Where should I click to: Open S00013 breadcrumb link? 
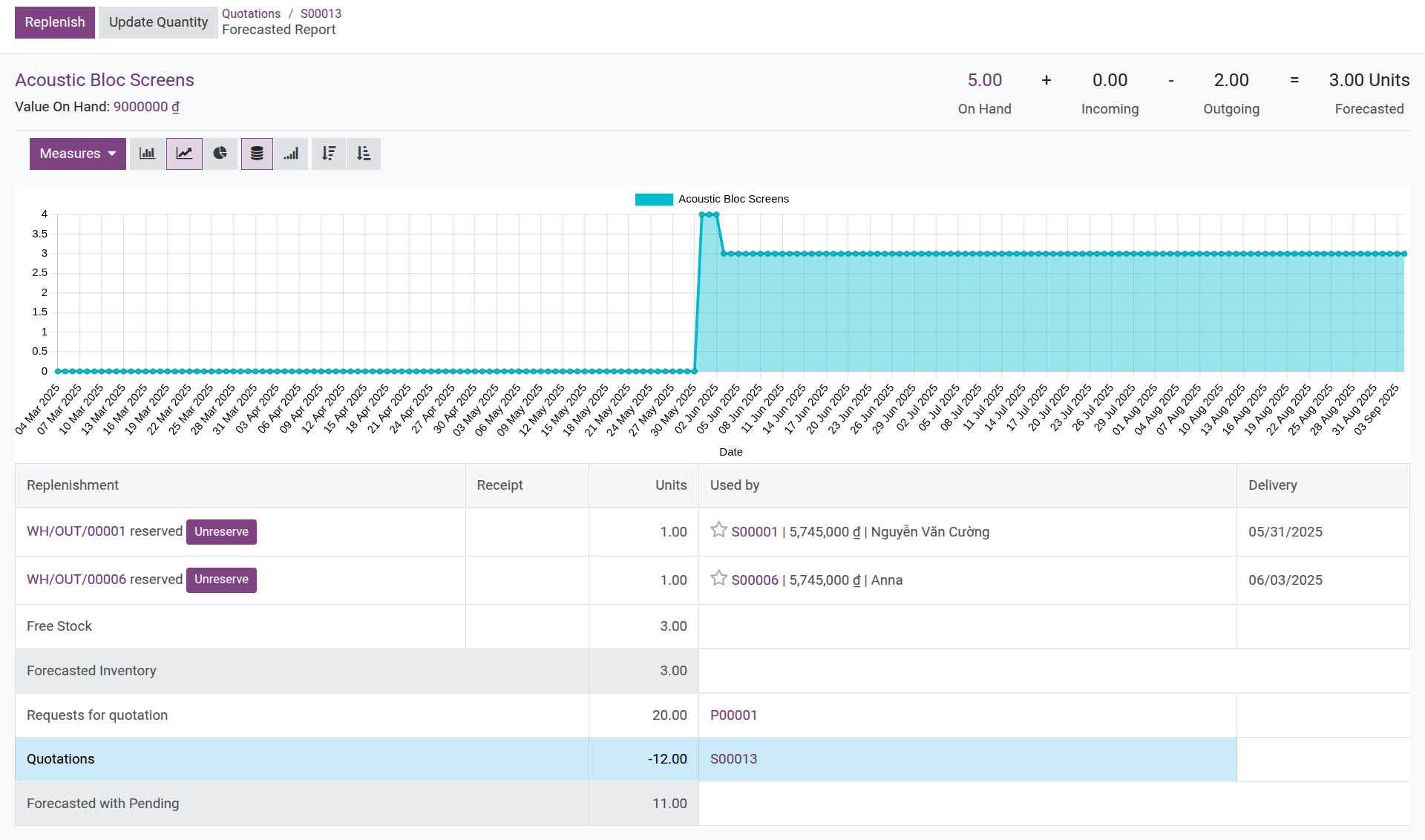[x=321, y=13]
